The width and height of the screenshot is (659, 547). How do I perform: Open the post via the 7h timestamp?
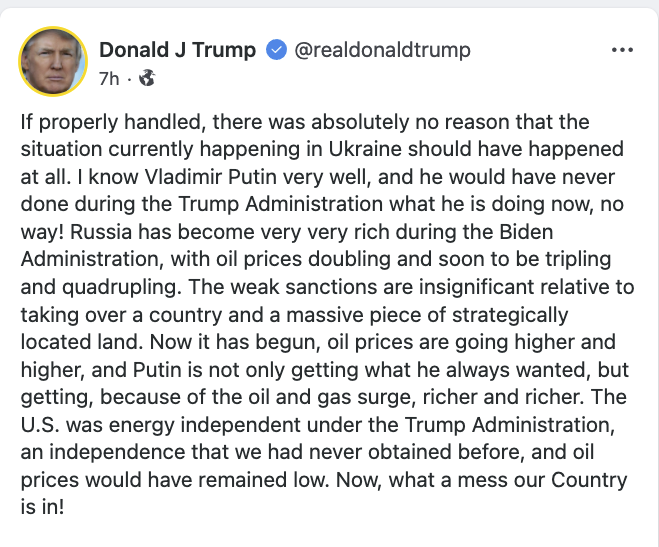coord(109,76)
